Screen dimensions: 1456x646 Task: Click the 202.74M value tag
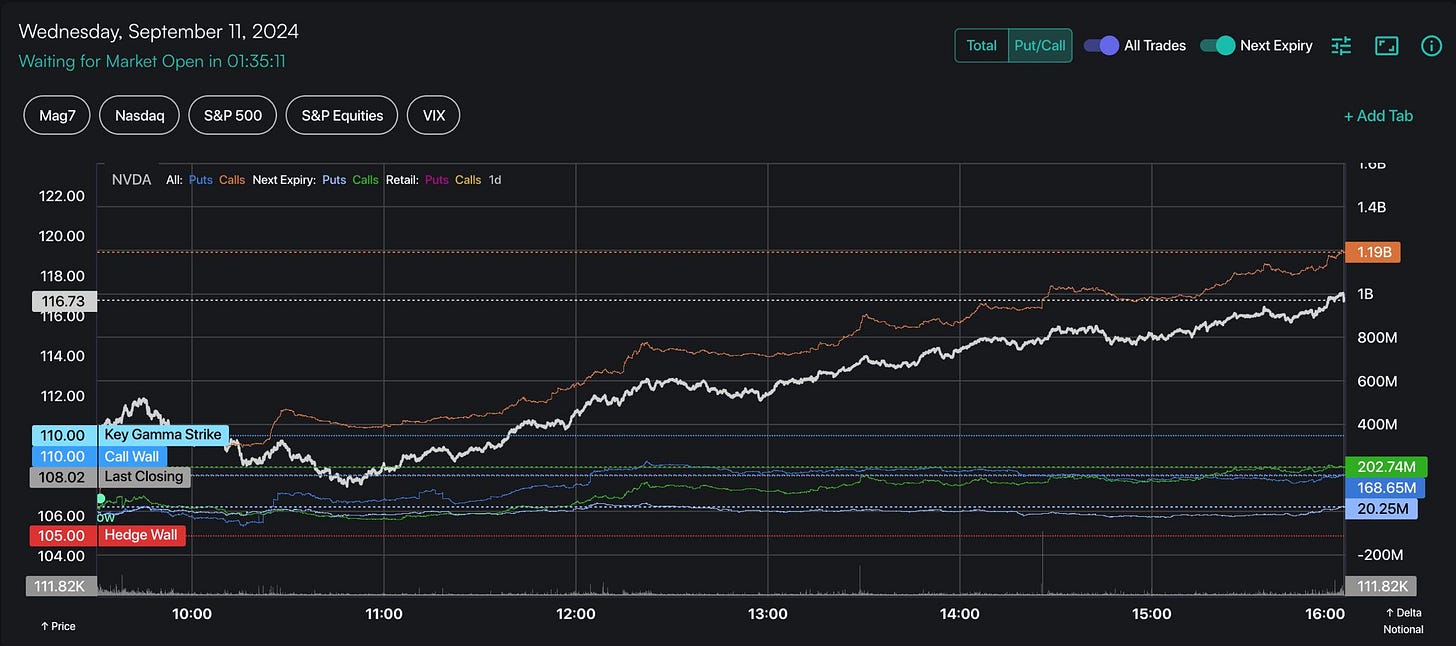point(1384,466)
